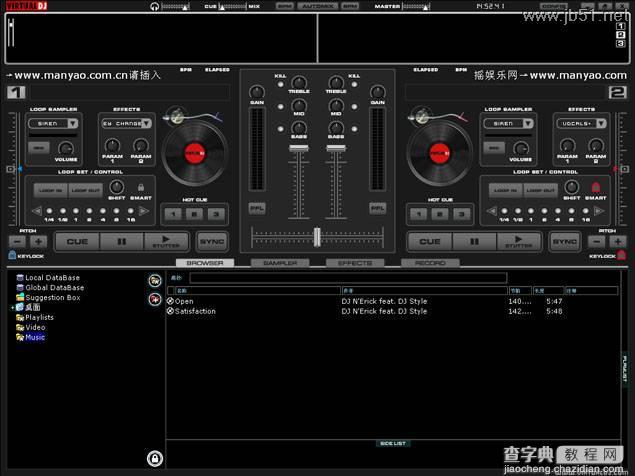Pause deck 1 playback
The image size is (635, 476).
(121, 241)
